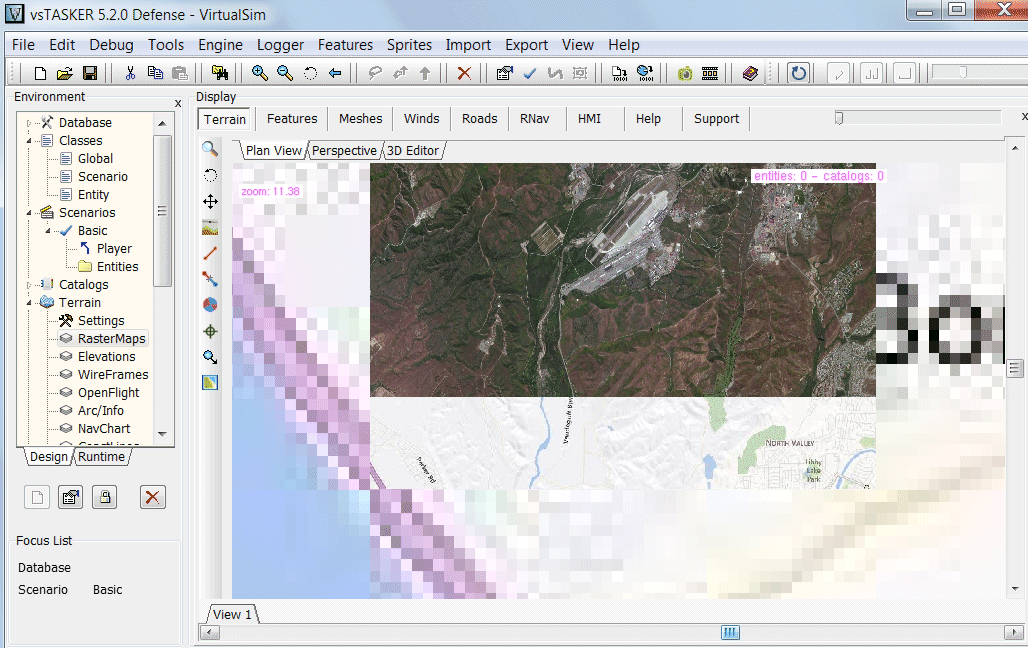Expand the Catalogs tree node
Viewport: 1028px width, 648px height.
click(30, 285)
